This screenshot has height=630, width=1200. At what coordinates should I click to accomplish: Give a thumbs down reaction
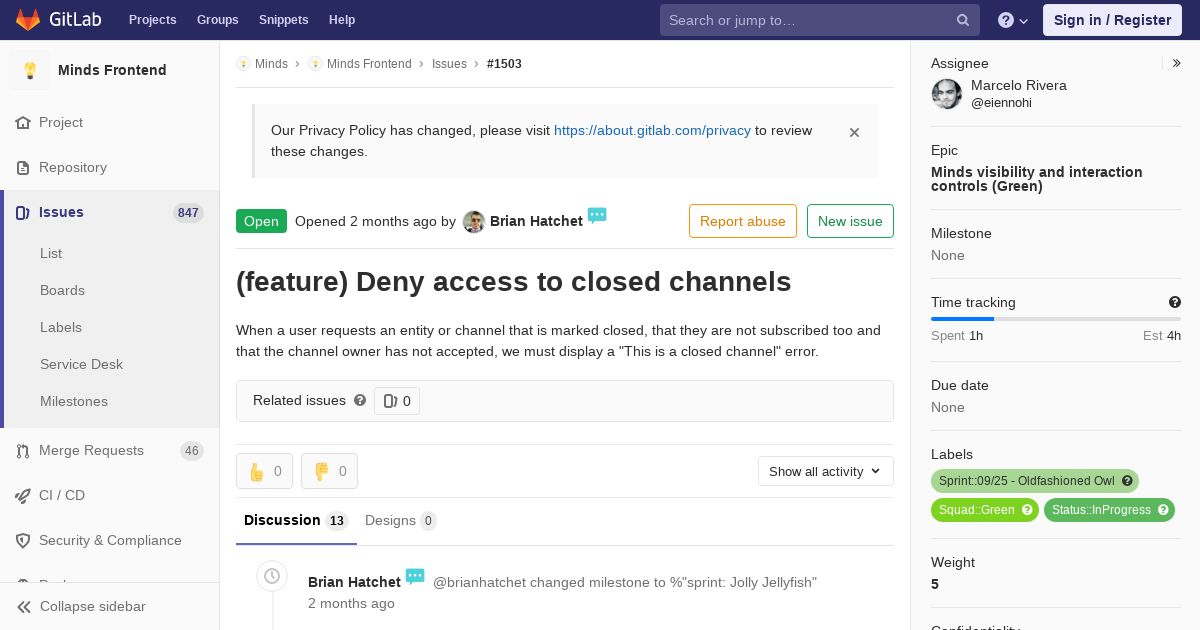329,471
